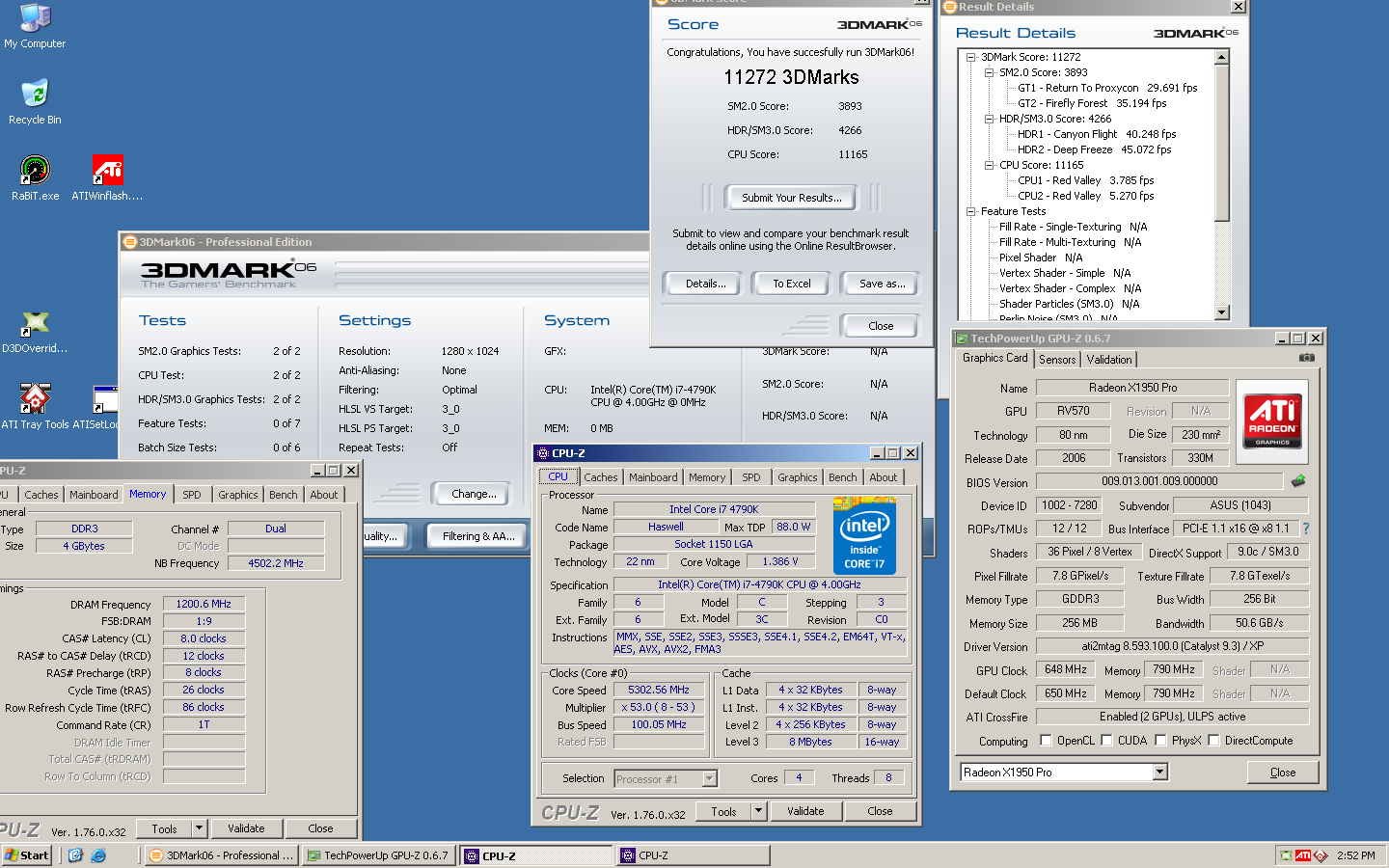Open the Start menu
This screenshot has width=1389, height=868.
tap(27, 855)
